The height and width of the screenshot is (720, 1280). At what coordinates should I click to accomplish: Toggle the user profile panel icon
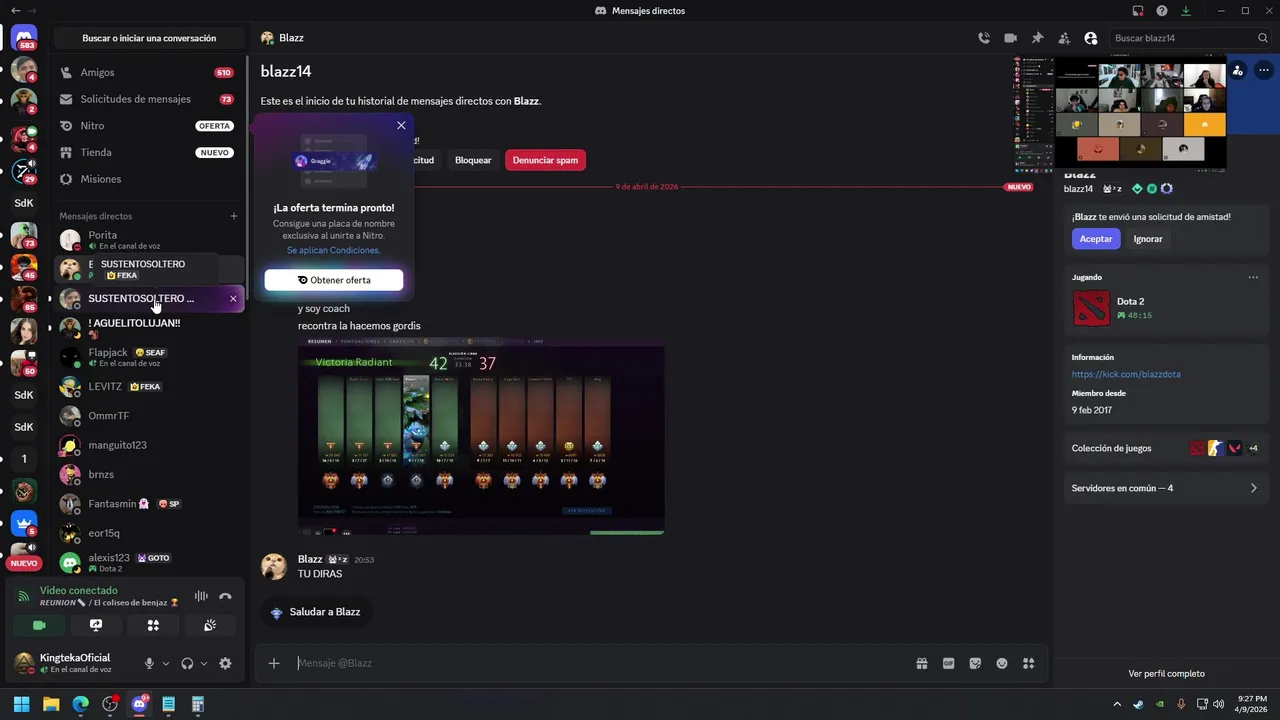tap(1091, 38)
